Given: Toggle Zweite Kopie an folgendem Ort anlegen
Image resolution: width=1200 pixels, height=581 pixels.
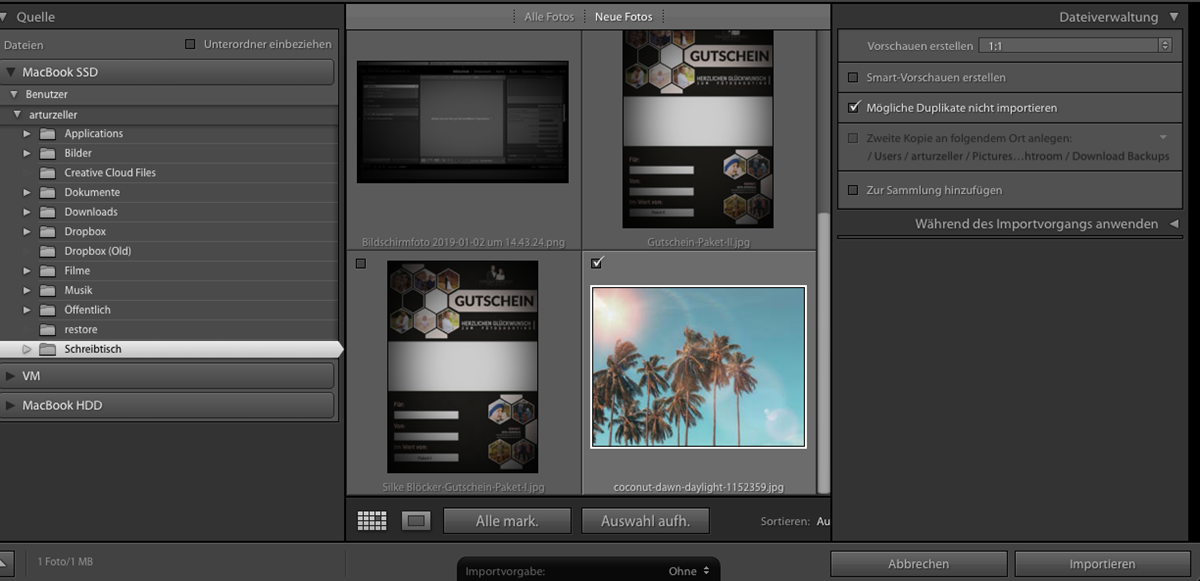Looking at the screenshot, I should point(853,138).
